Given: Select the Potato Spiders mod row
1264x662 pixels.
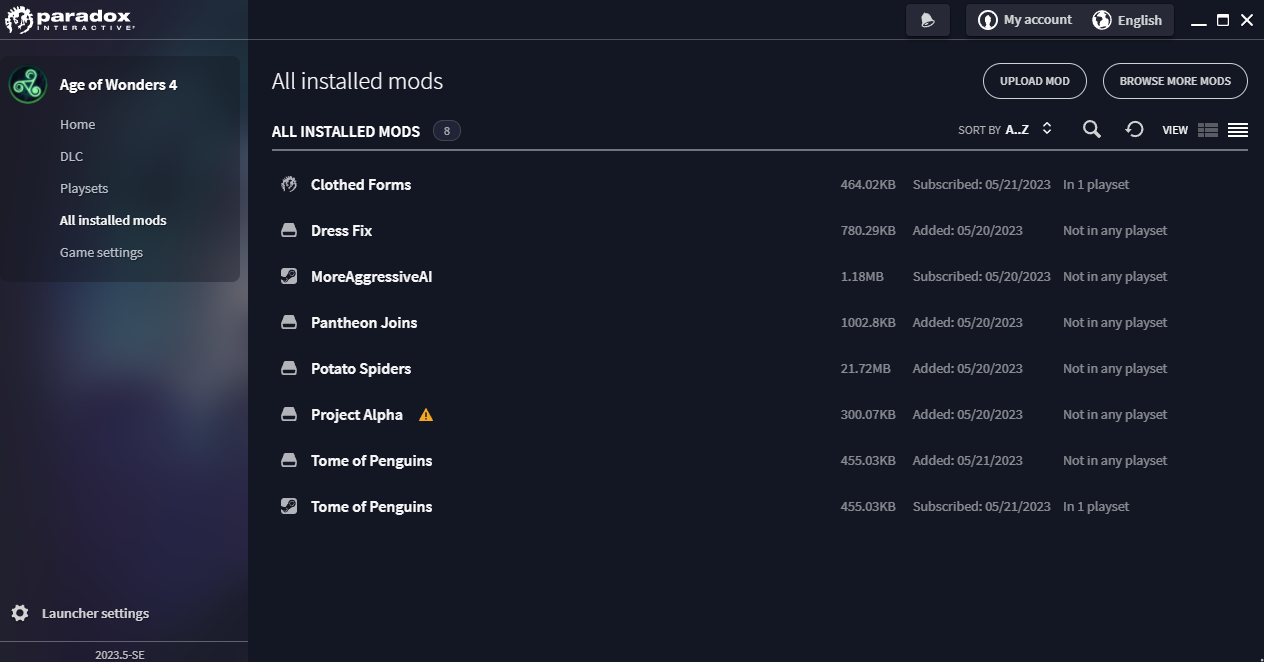Looking at the screenshot, I should 360,369.
